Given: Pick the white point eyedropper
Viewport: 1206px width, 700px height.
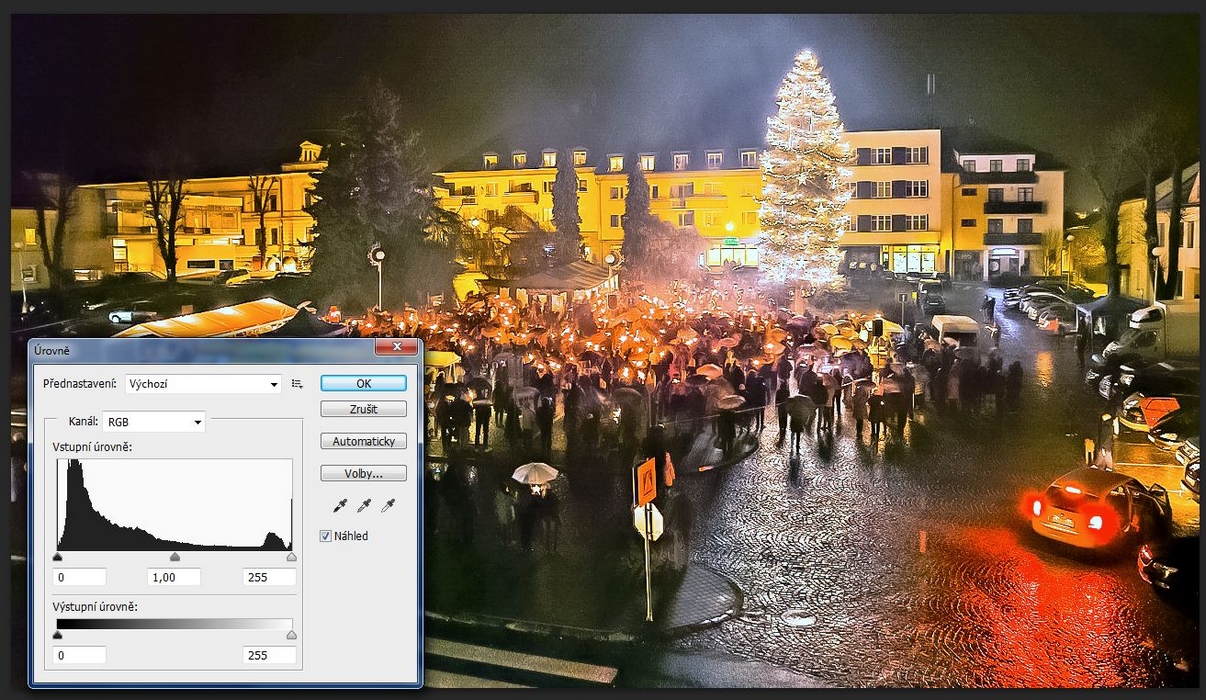Looking at the screenshot, I should tap(388, 506).
